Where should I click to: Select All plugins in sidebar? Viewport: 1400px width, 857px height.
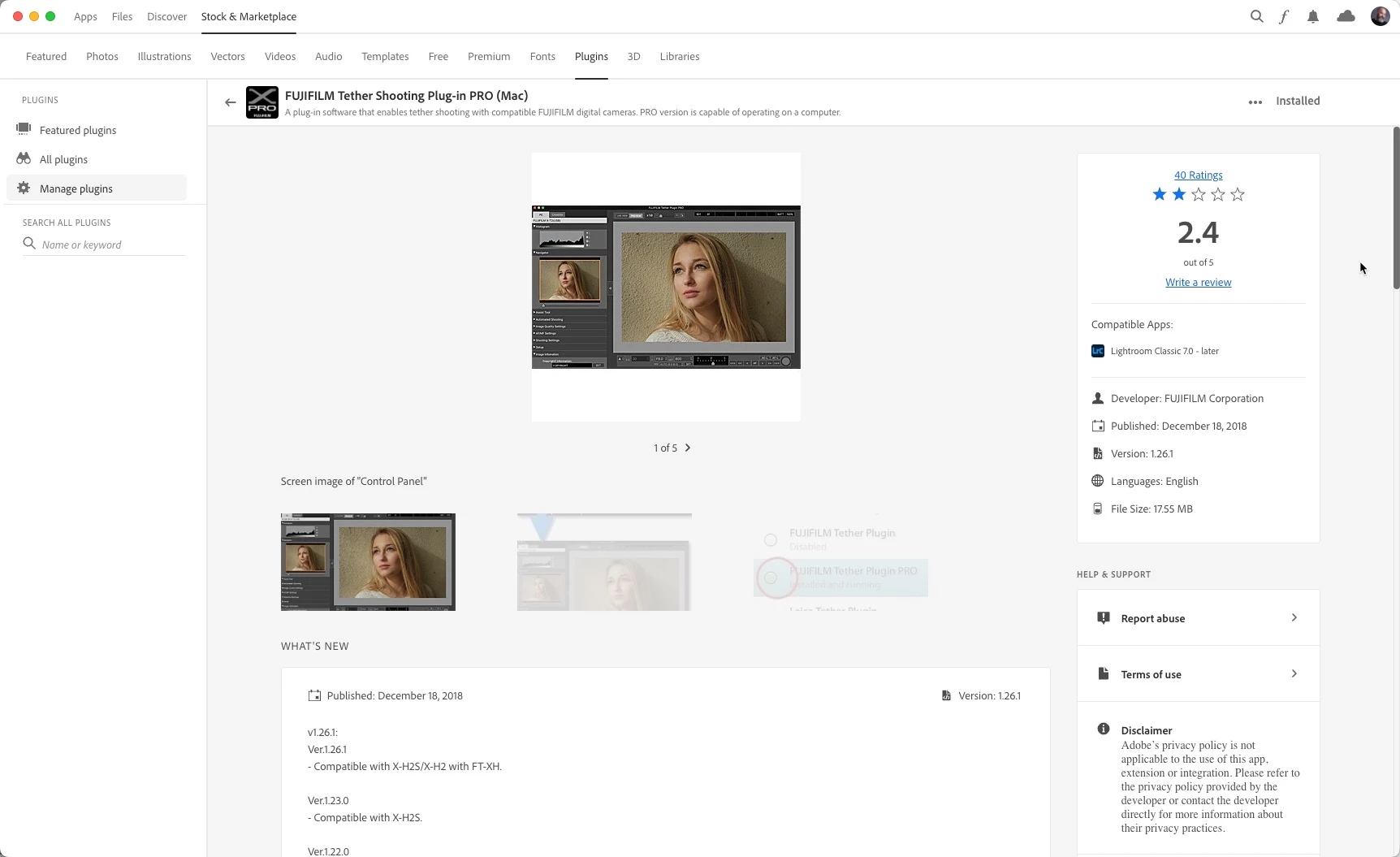tap(97, 159)
